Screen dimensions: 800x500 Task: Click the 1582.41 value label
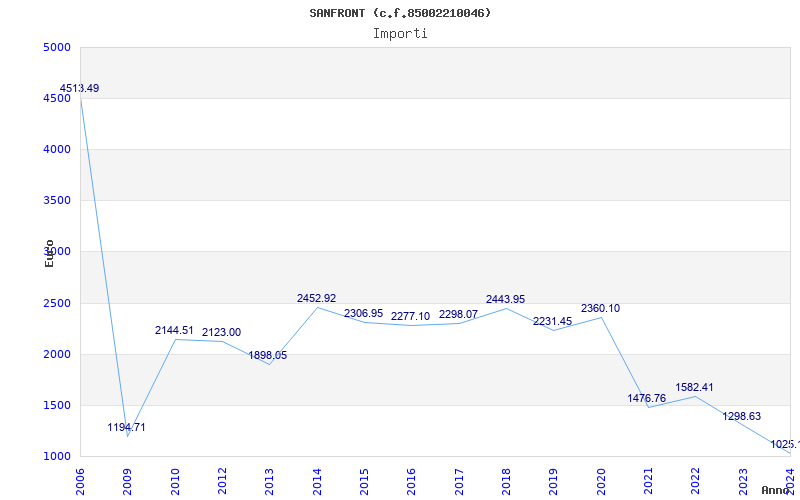(x=694, y=388)
